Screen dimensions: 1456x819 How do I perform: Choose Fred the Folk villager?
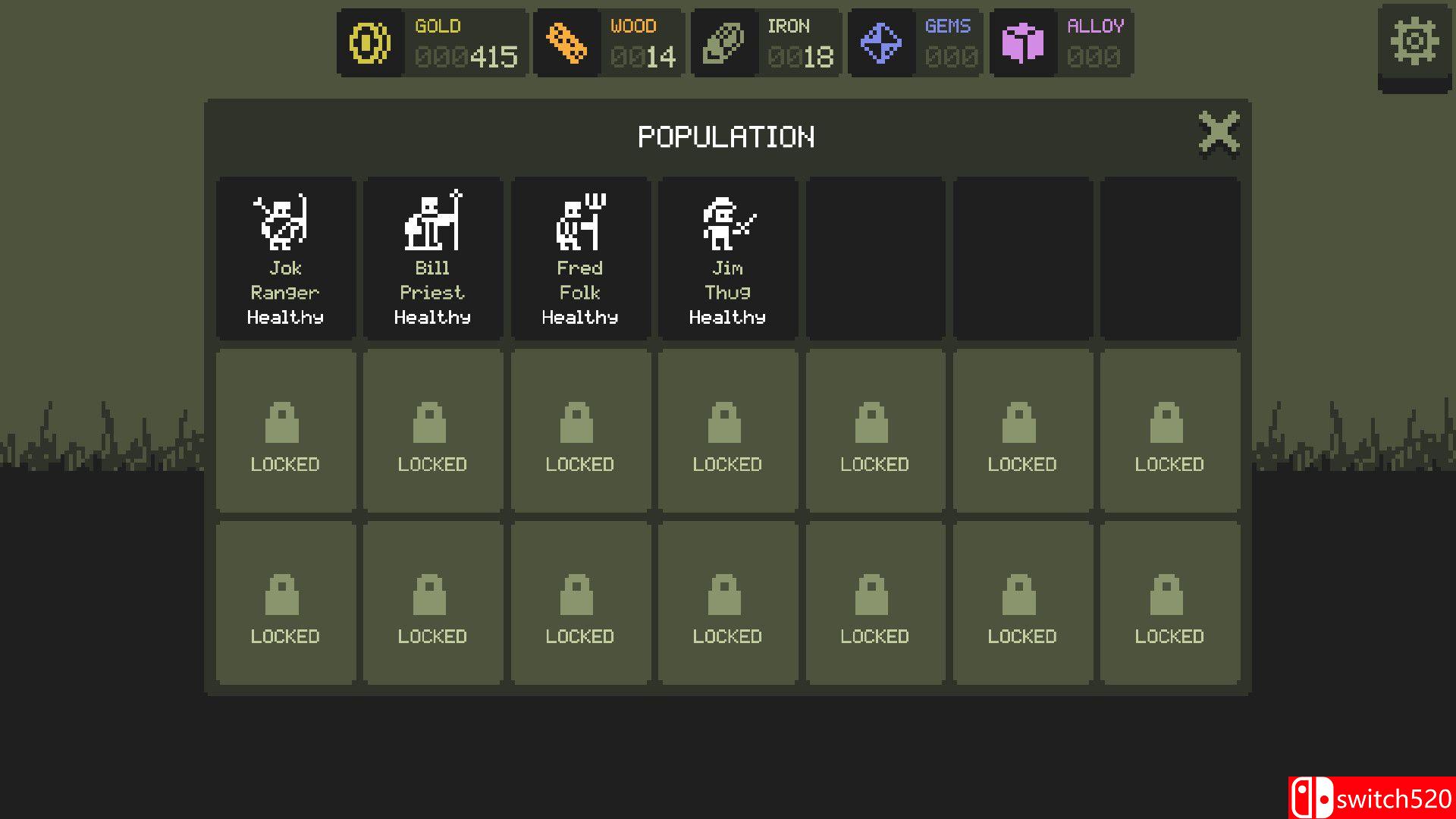click(x=580, y=259)
